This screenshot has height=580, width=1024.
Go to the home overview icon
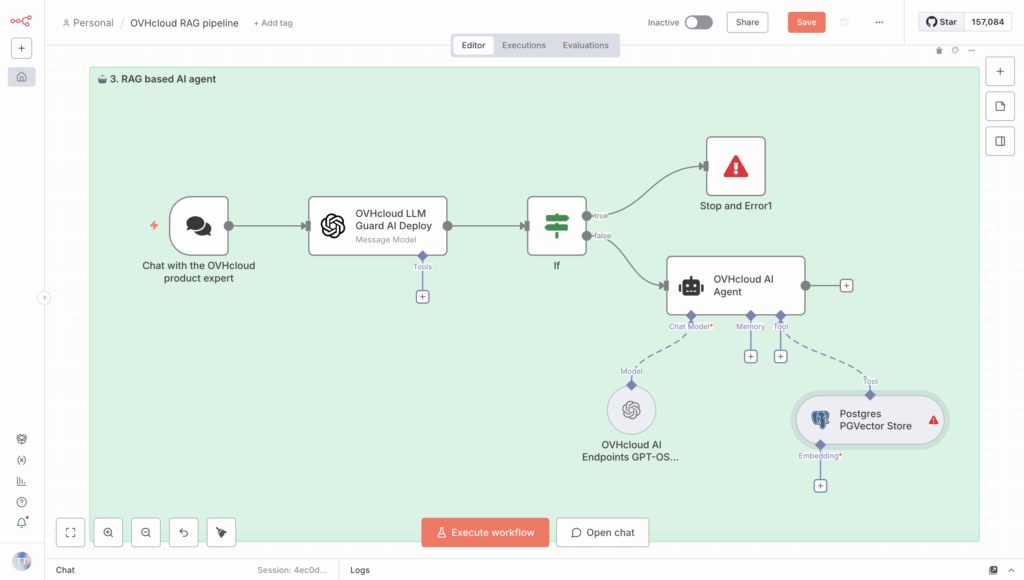pyautogui.click(x=22, y=76)
